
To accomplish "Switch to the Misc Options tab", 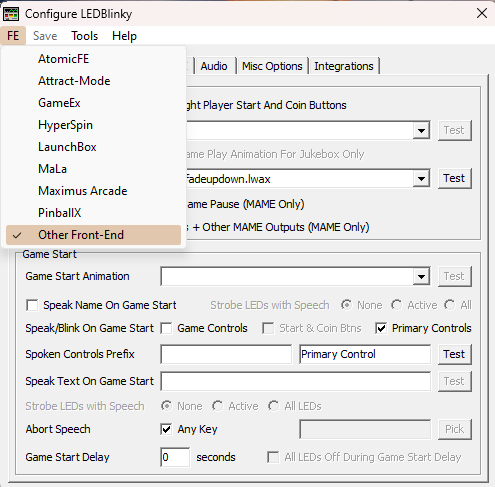I will coord(272,66).
